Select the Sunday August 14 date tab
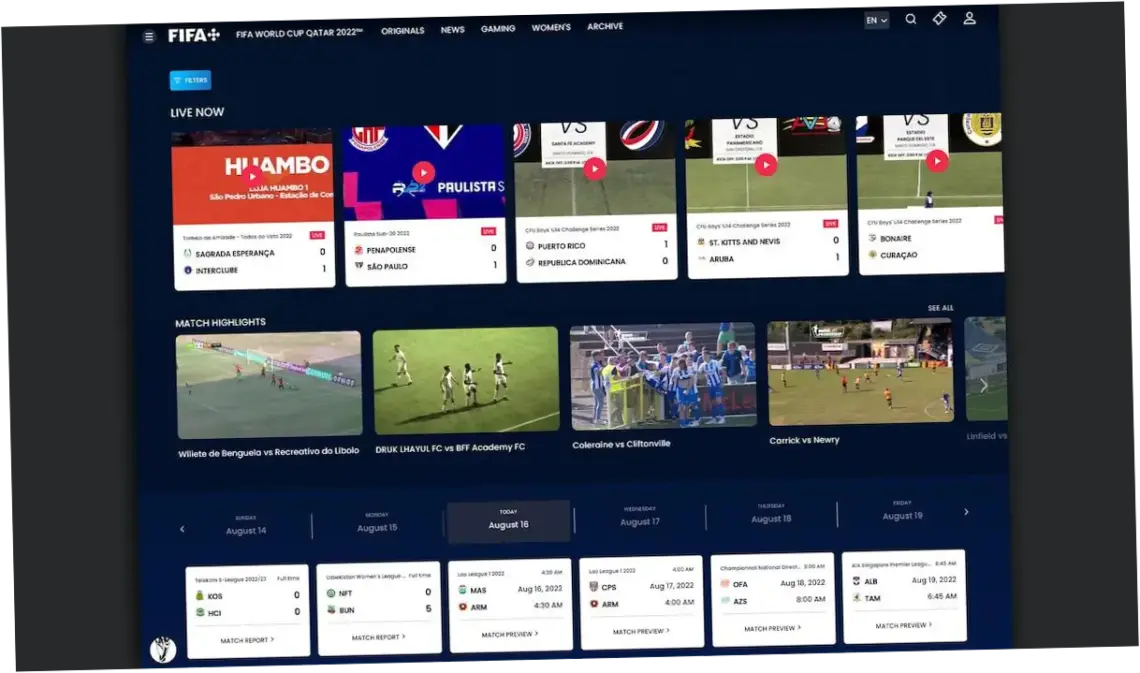This screenshot has height=673, width=1140. 246,526
